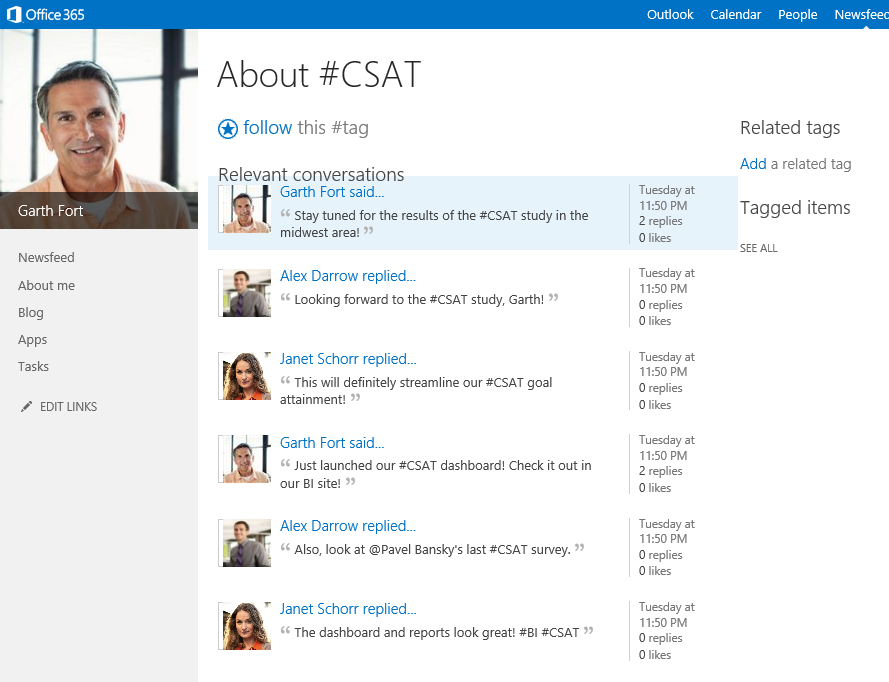
Task: Open About me in the sidebar
Action: (46, 285)
